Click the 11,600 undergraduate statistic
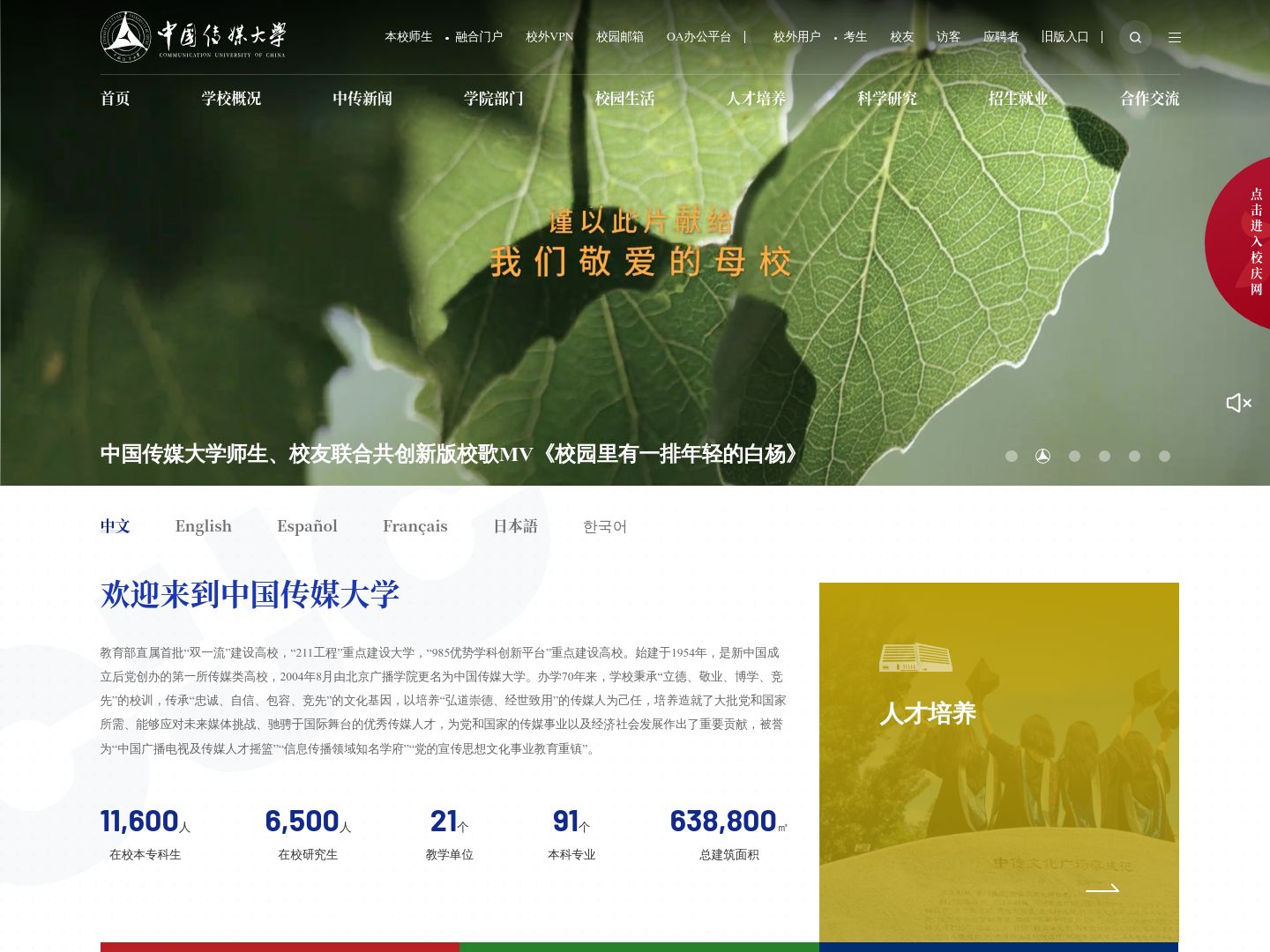 tap(145, 833)
